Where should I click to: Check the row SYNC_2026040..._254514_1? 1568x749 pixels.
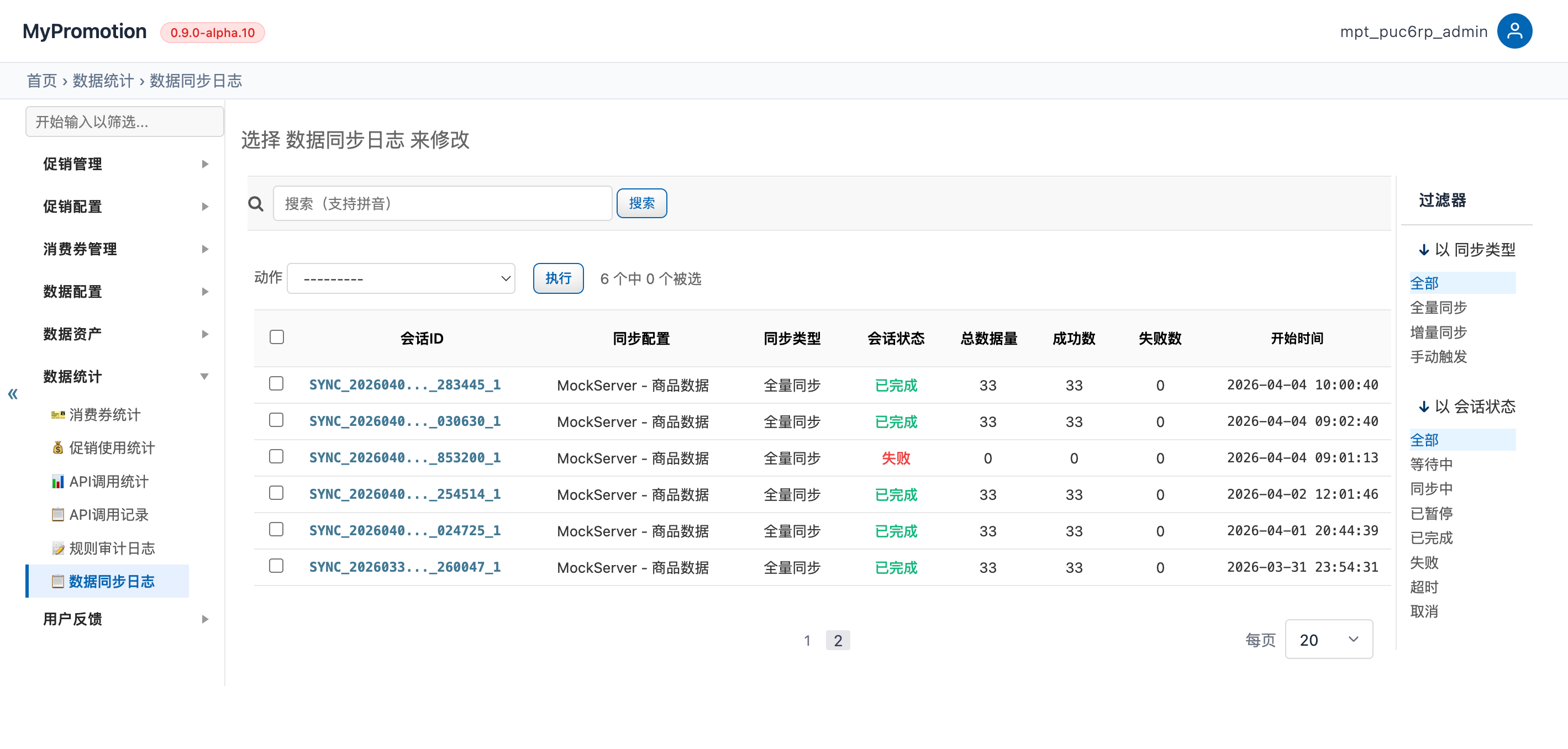click(276, 493)
